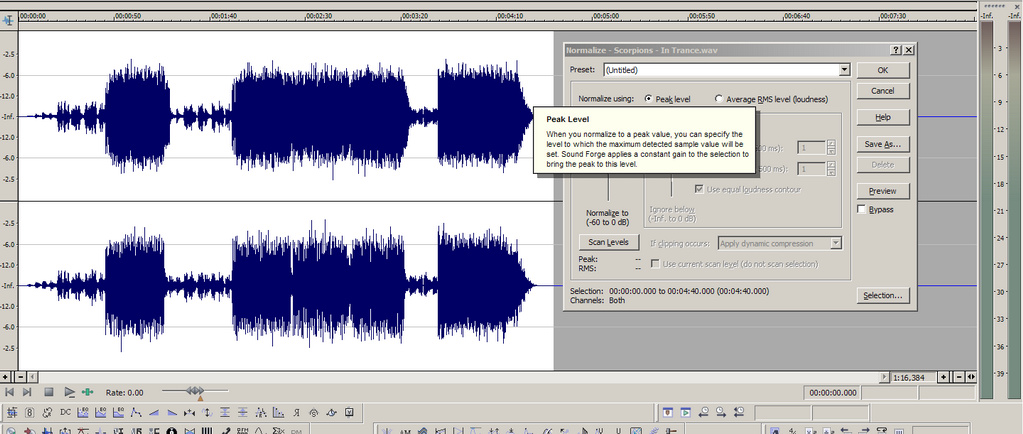Click the context help '?' title bar button
This screenshot has width=1023, height=434.
pyautogui.click(x=896, y=50)
